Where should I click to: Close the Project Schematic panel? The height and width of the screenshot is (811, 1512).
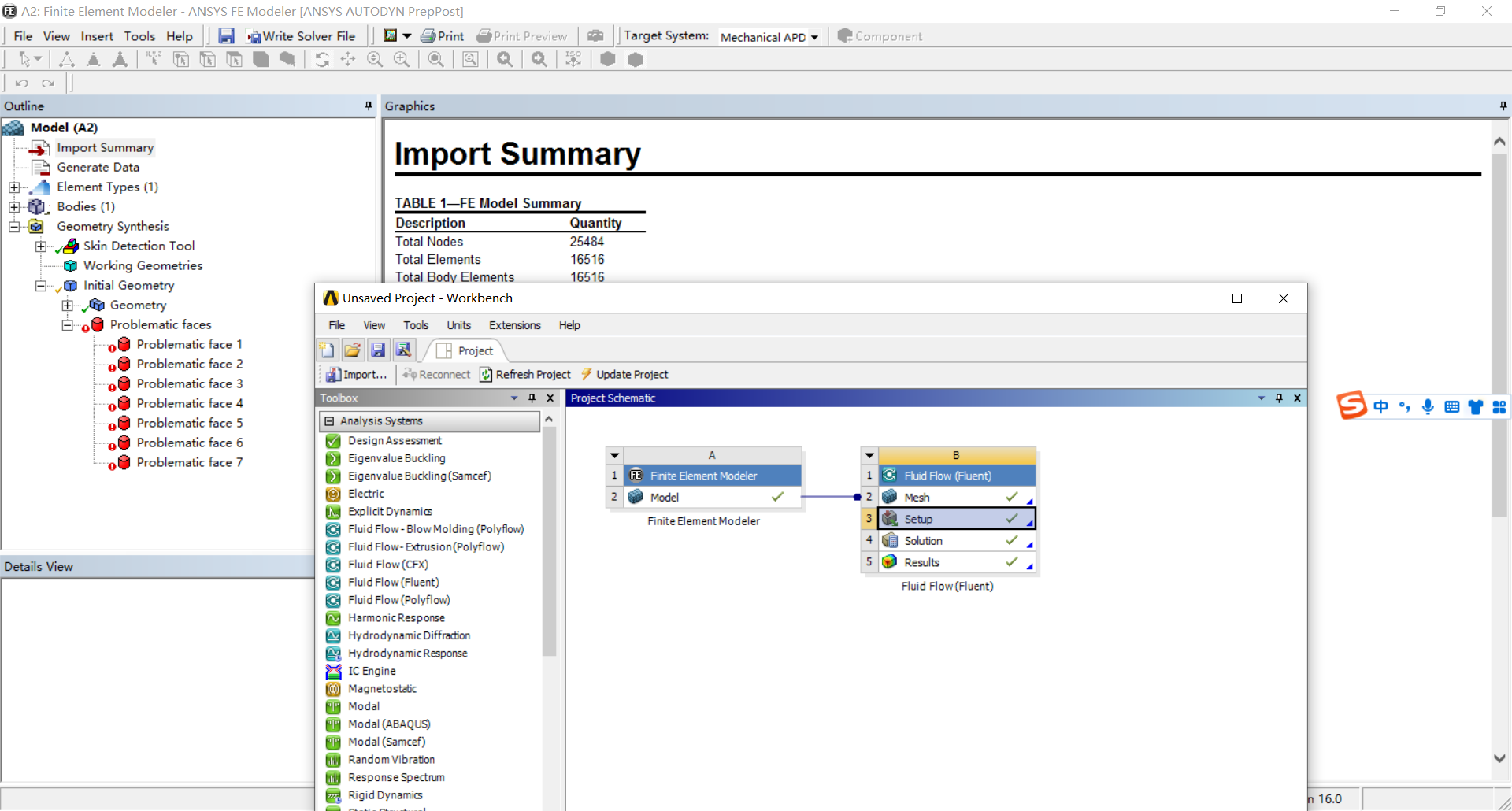pyautogui.click(x=1297, y=398)
